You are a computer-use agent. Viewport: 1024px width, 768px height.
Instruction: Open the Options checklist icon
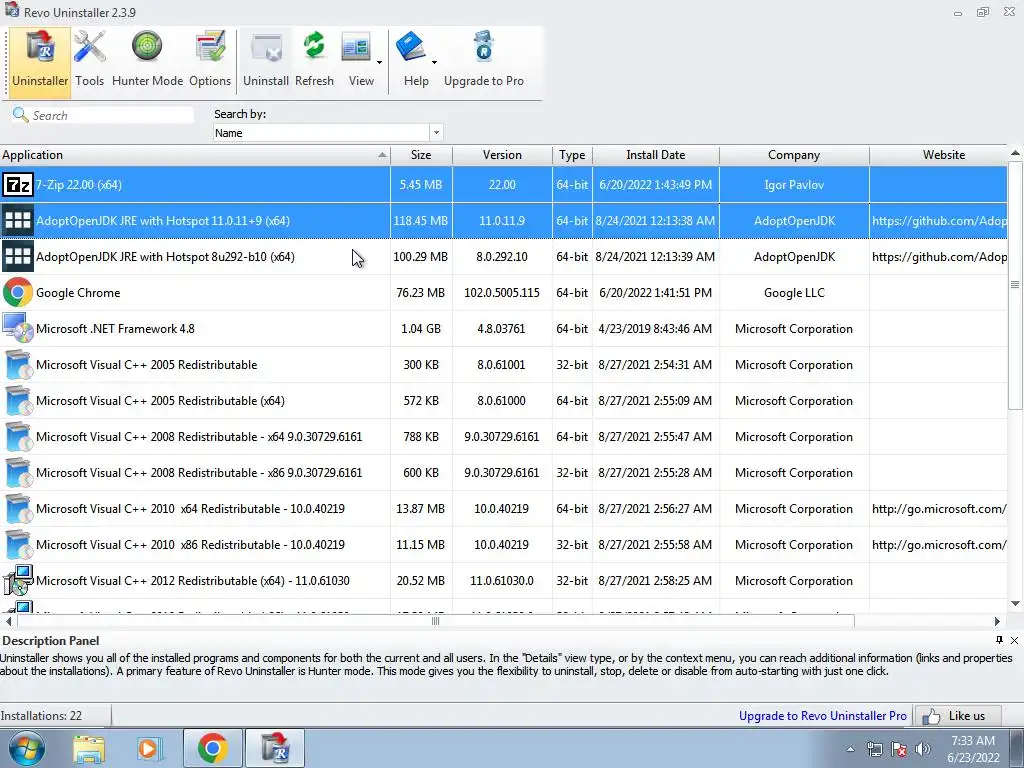click(210, 48)
